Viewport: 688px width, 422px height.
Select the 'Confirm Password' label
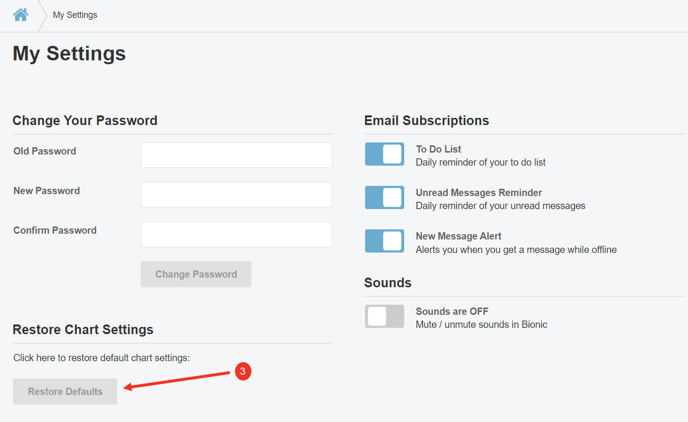55,230
